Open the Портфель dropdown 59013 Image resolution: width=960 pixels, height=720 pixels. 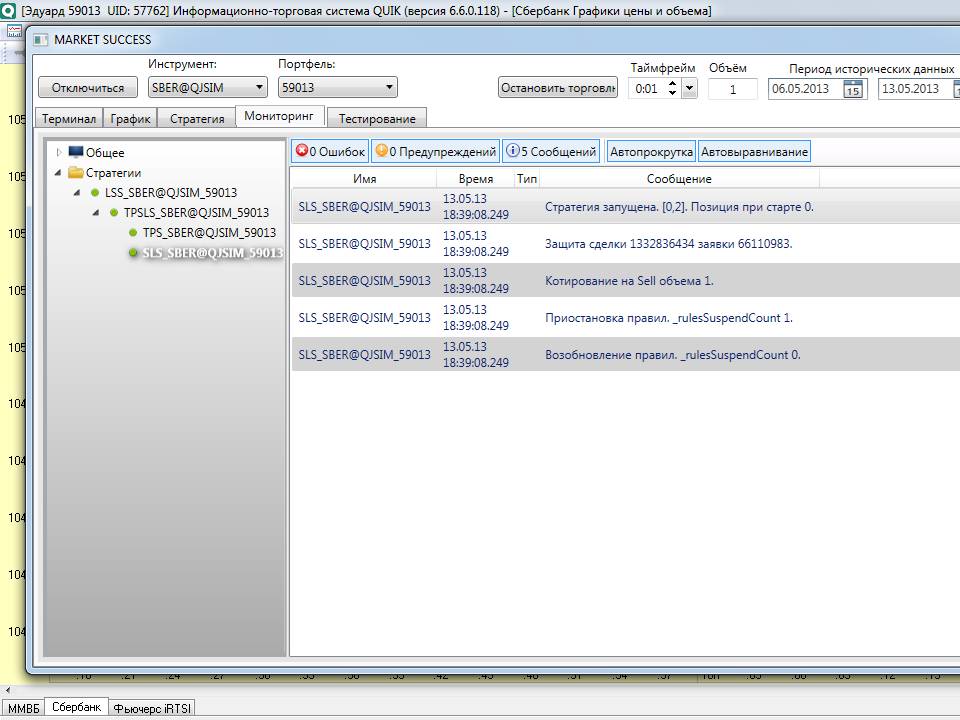[x=337, y=88]
